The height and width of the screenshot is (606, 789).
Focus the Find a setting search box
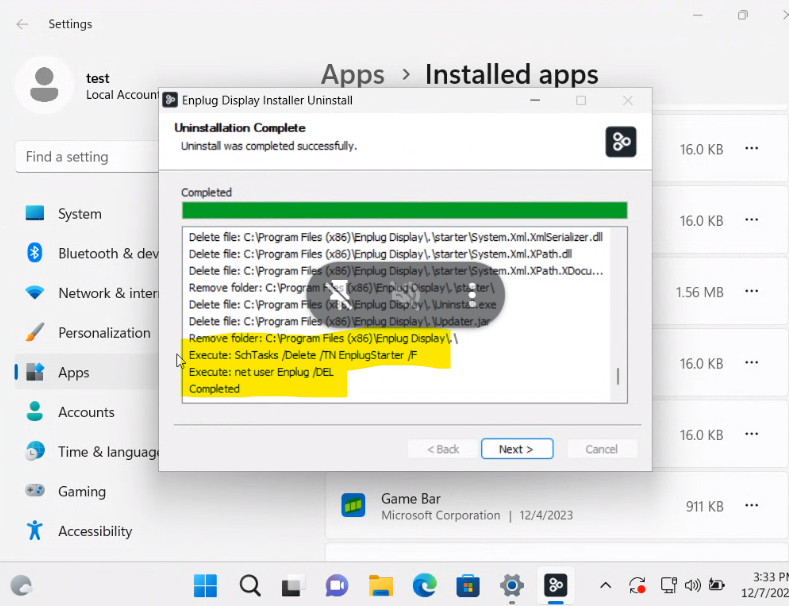[x=87, y=157]
